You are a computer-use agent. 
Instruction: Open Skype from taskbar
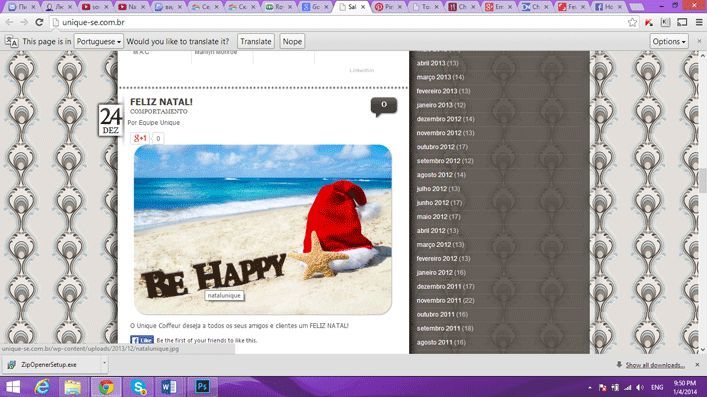click(139, 387)
